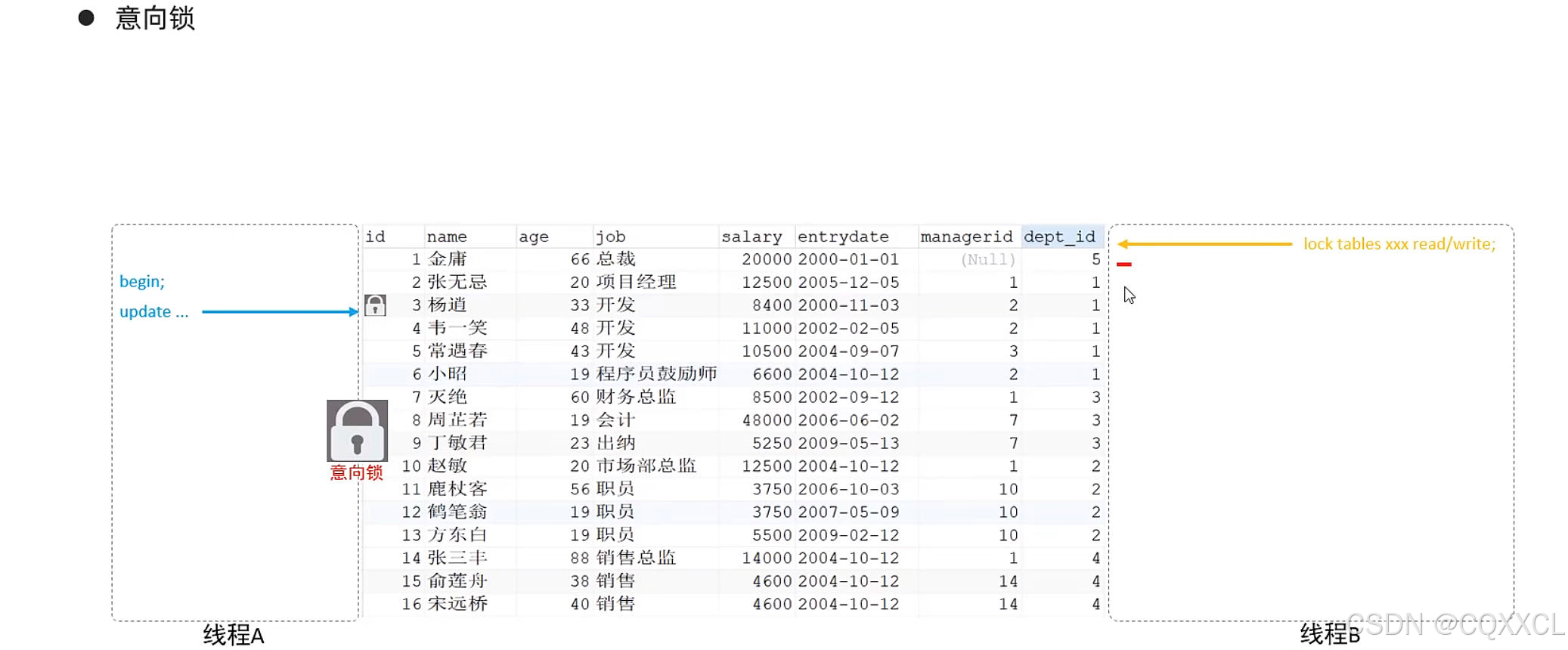The width and height of the screenshot is (1568, 650).
Task: Click the job cell 项目经理
Action: pyautogui.click(x=637, y=282)
